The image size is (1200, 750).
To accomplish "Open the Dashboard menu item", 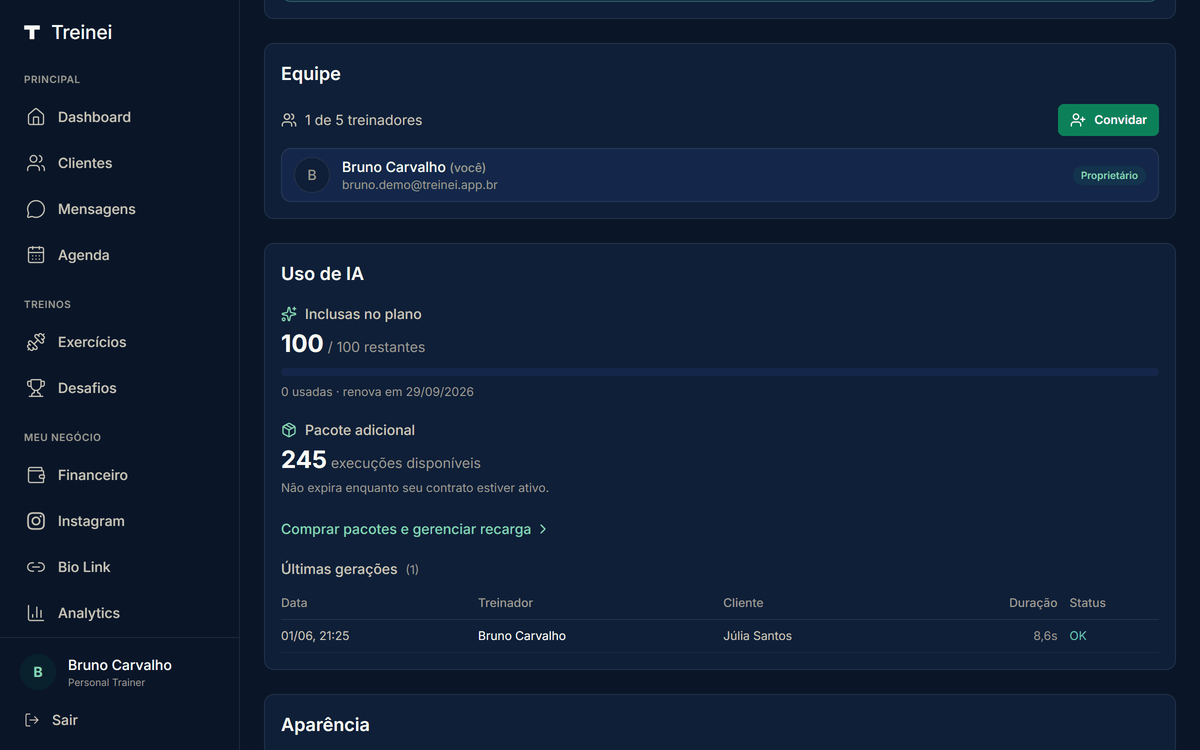I will (120, 117).
